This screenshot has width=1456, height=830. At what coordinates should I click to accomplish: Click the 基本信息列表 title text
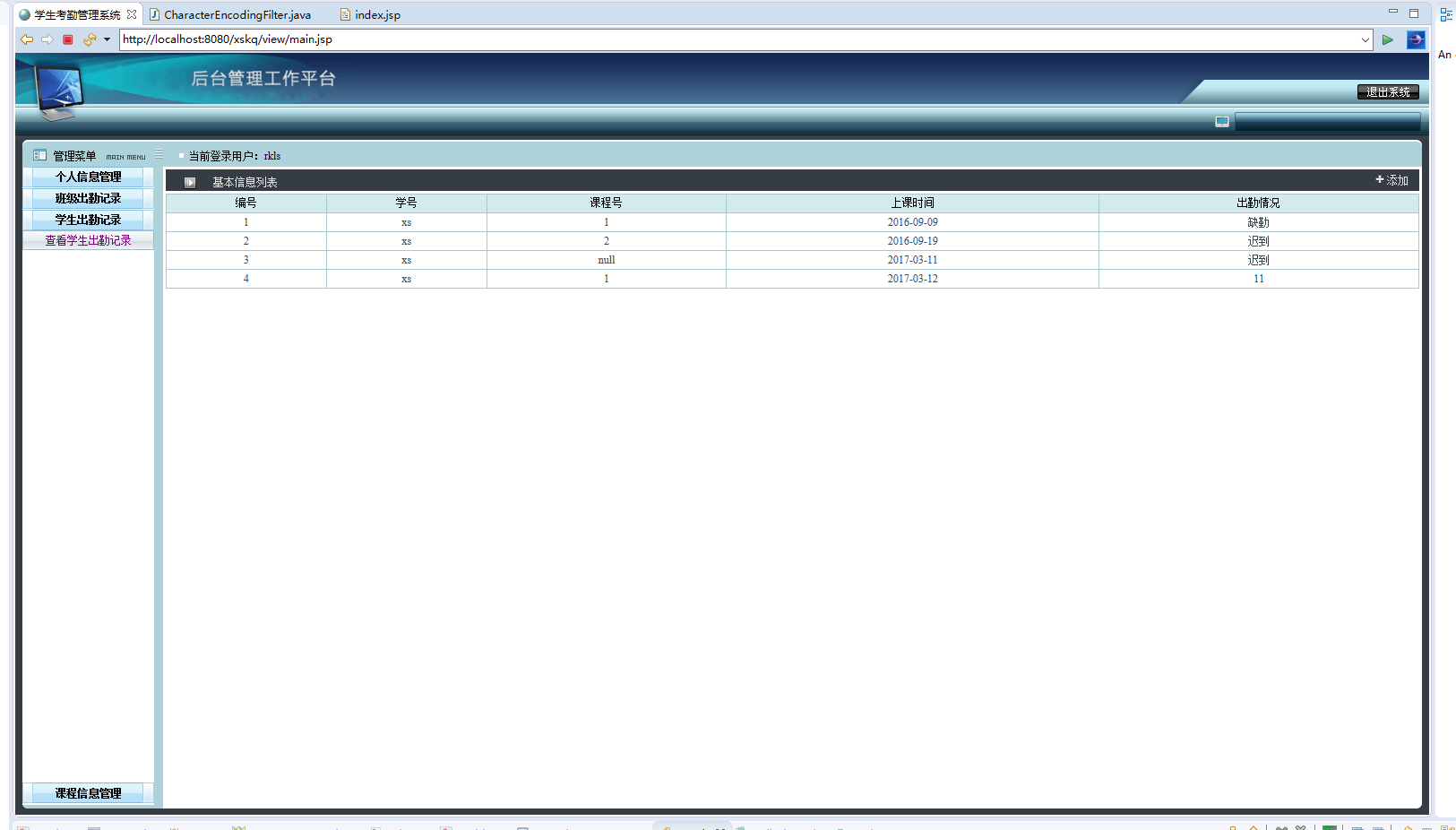[x=245, y=182]
